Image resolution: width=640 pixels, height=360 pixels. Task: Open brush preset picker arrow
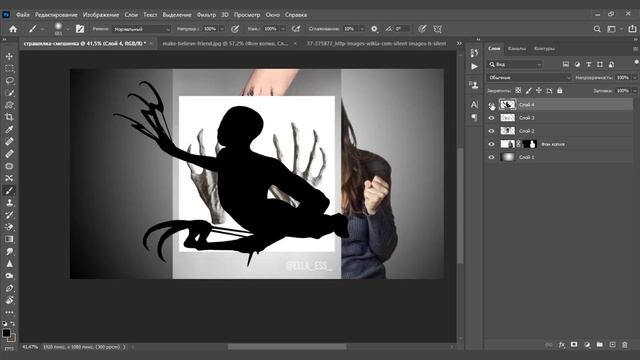[x=68, y=29]
